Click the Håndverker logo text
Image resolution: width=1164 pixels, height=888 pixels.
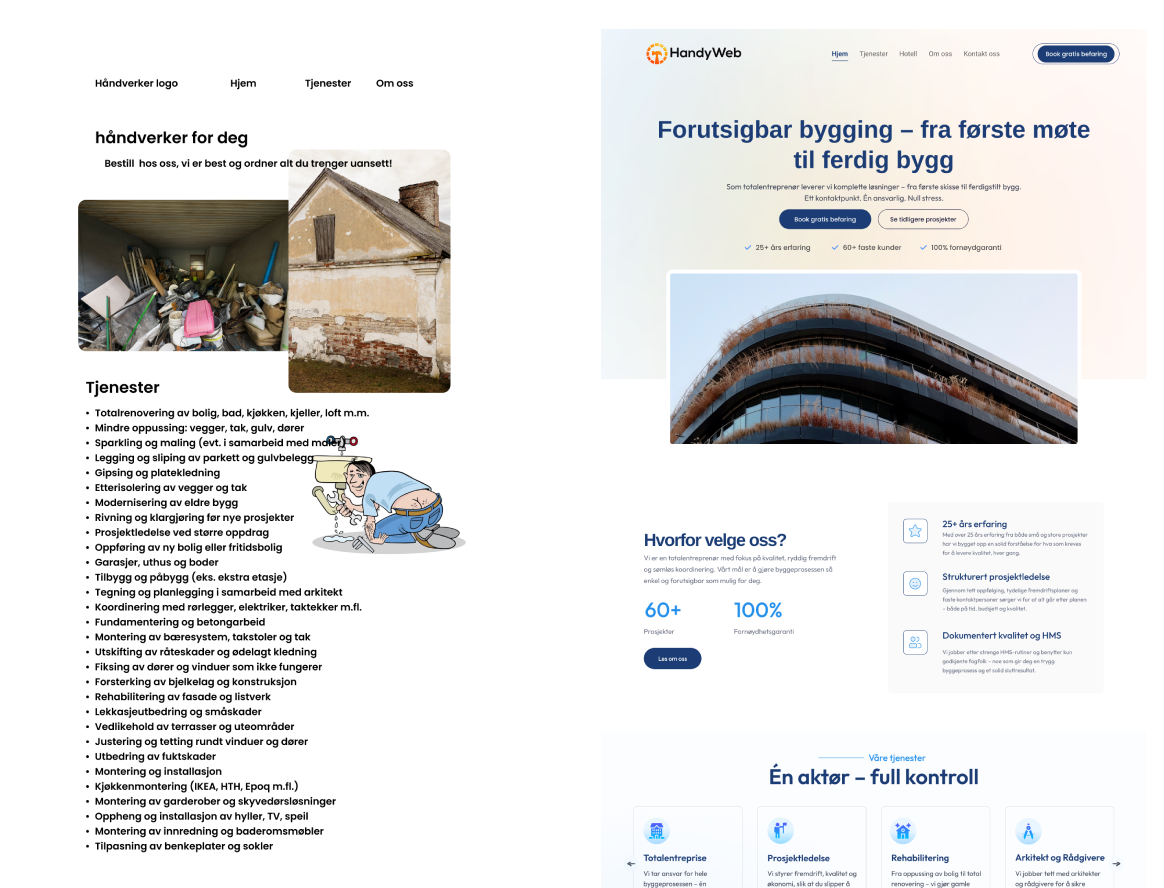pos(137,83)
